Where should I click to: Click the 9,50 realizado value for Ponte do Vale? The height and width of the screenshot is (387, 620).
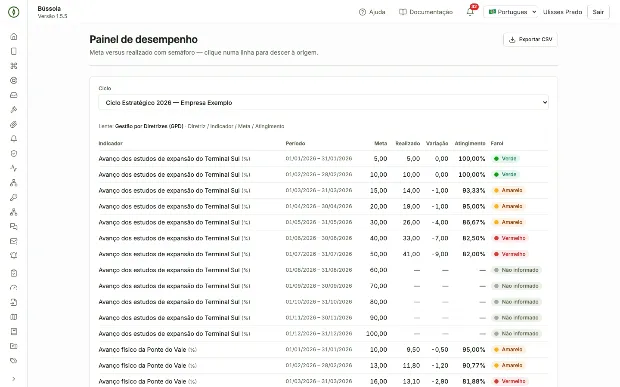413,349
